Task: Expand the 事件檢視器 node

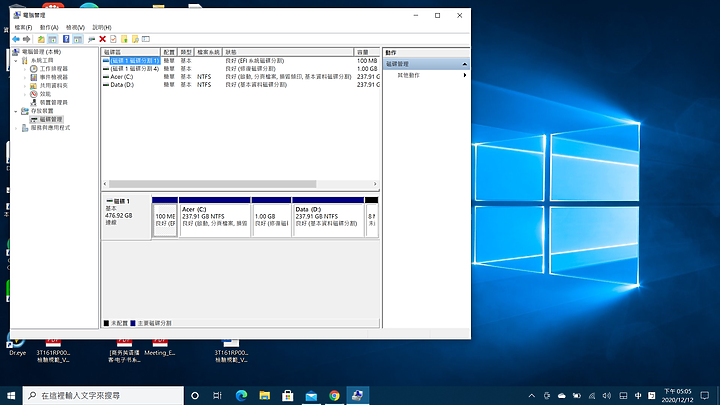Action: [25, 77]
